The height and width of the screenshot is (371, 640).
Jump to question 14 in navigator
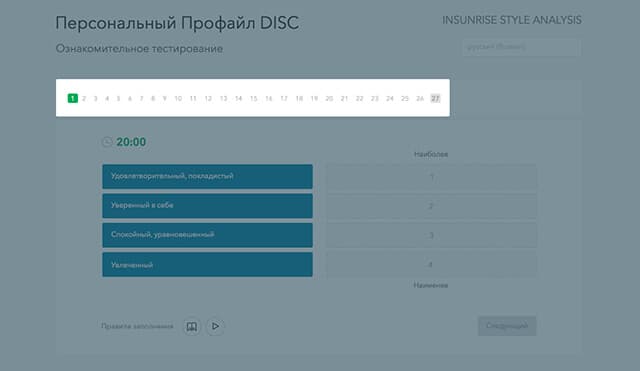coord(238,98)
